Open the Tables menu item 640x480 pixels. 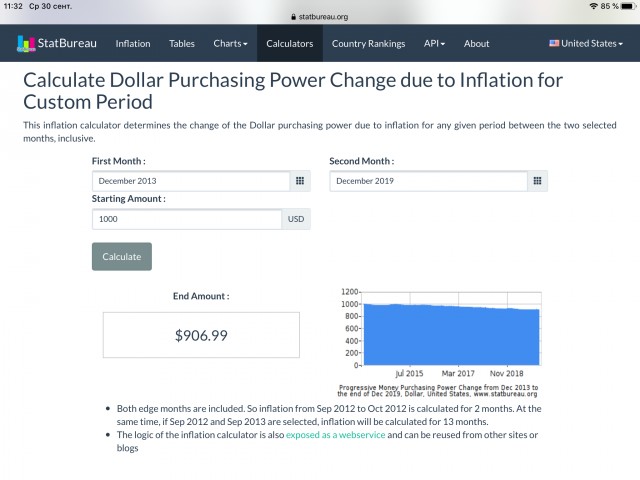click(x=182, y=43)
